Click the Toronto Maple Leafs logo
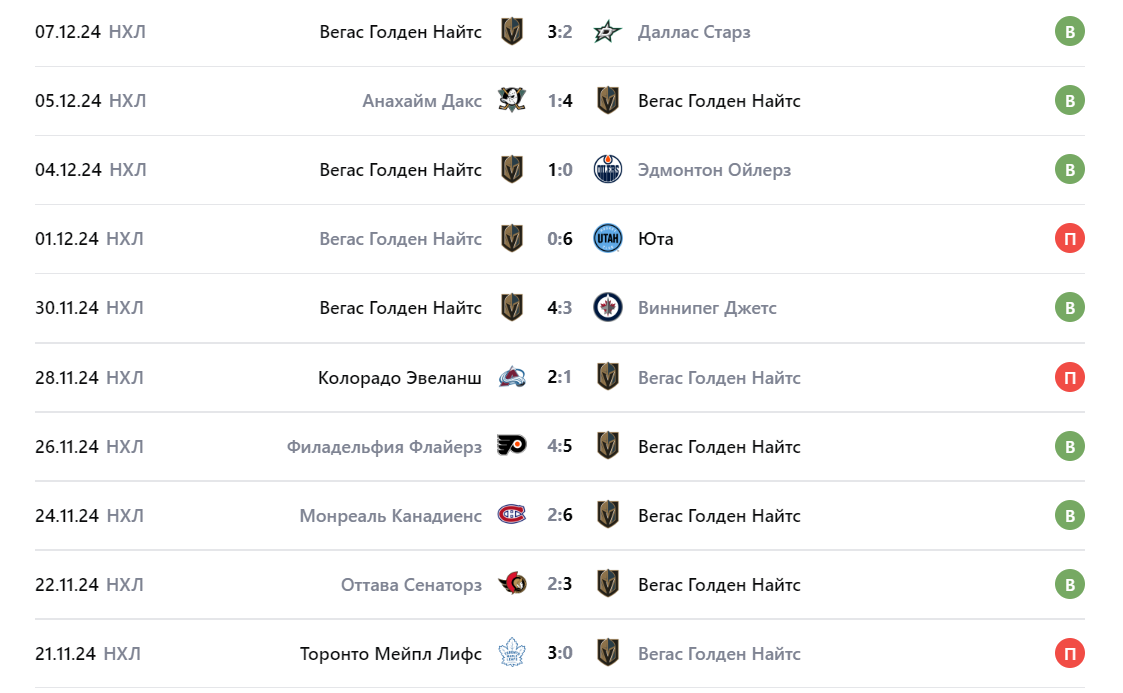The image size is (1123, 693). 512,653
